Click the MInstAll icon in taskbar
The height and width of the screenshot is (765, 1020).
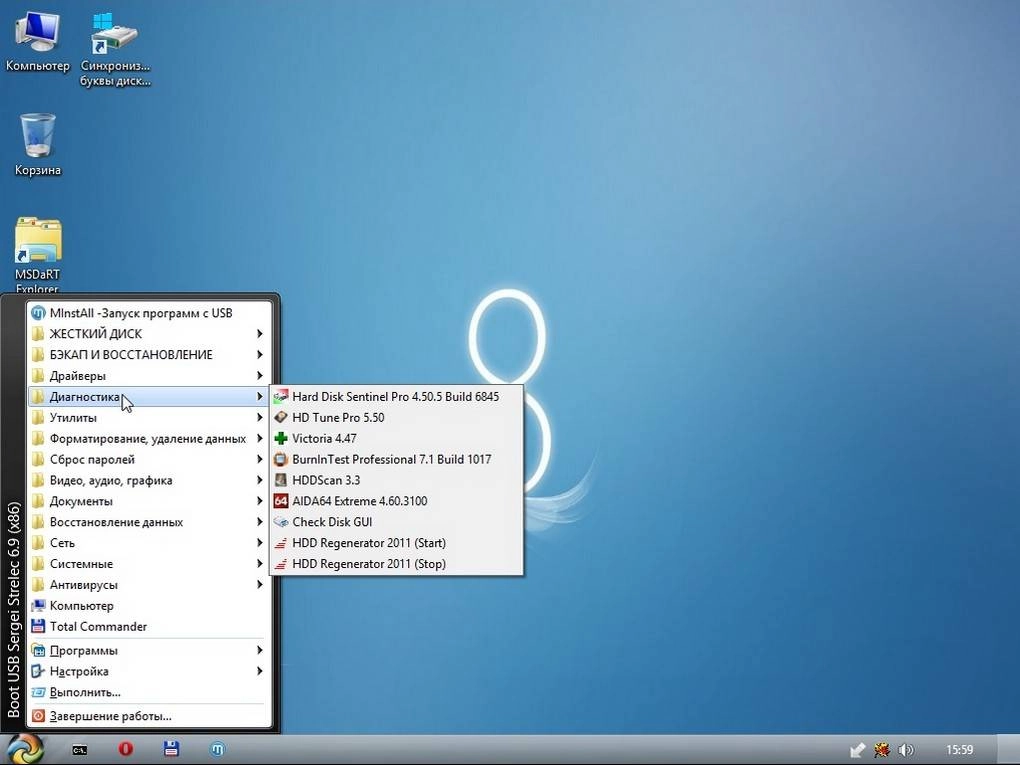(x=217, y=749)
